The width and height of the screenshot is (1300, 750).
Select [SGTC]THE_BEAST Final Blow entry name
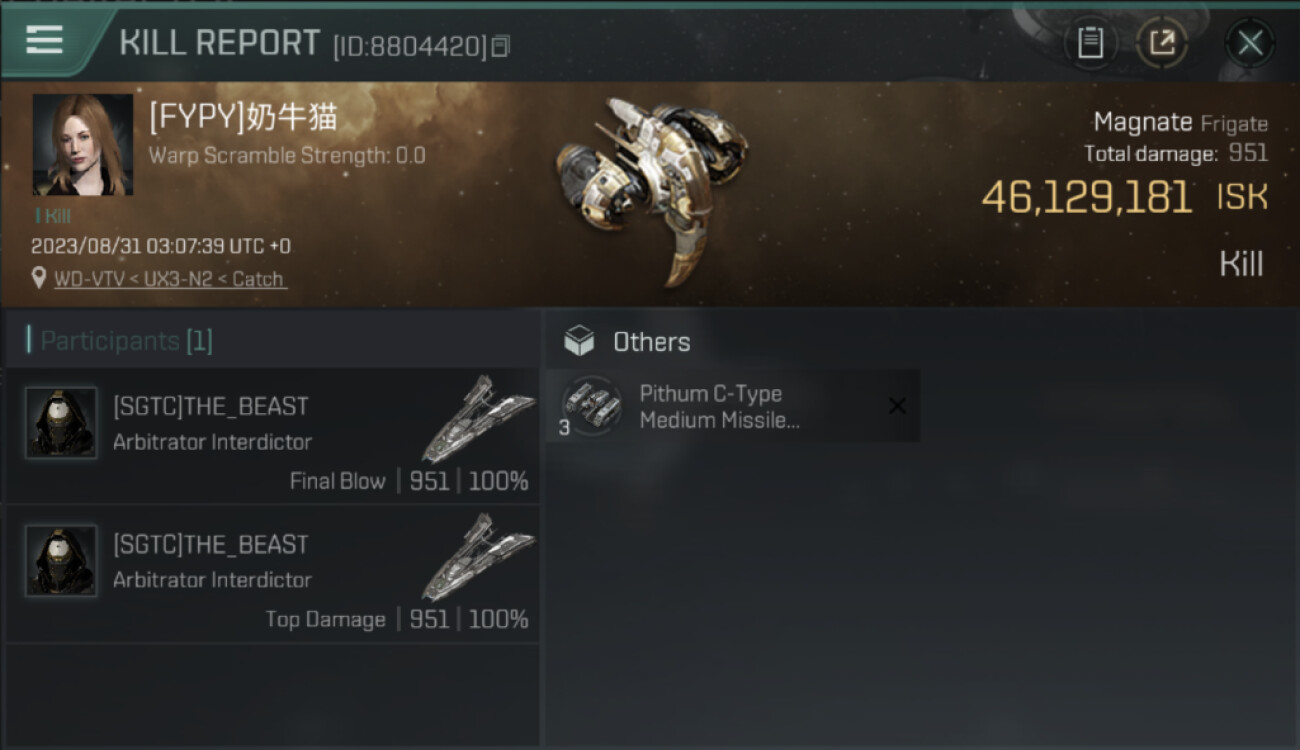pos(211,407)
